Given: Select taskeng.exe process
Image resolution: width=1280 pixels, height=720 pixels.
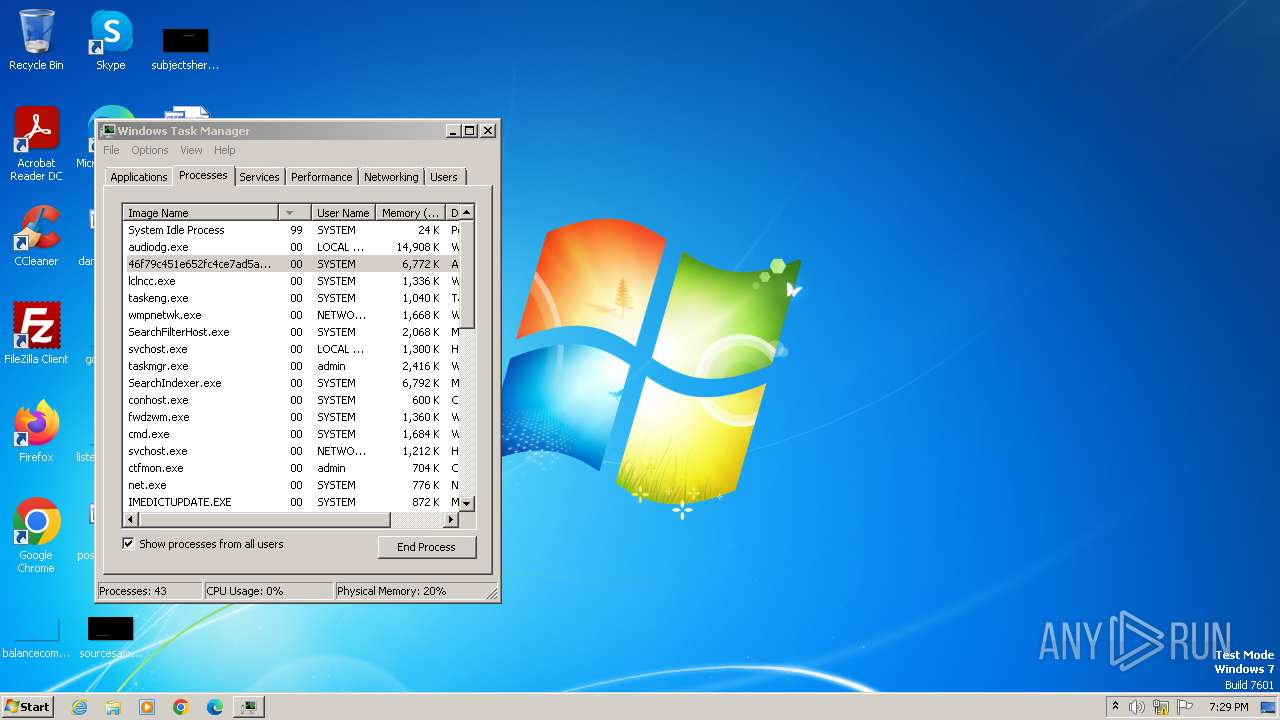Looking at the screenshot, I should 291,298.
